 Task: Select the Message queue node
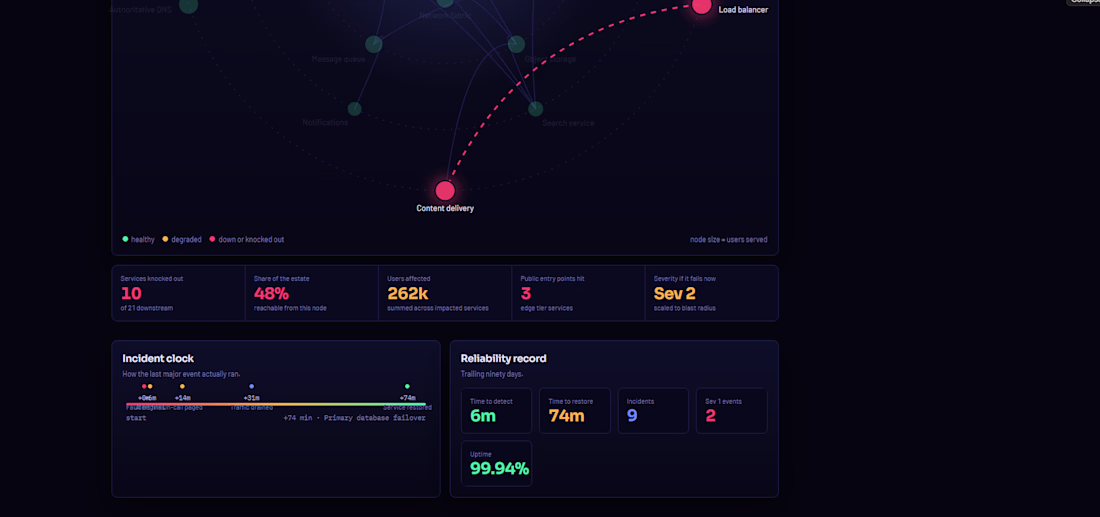(x=374, y=44)
